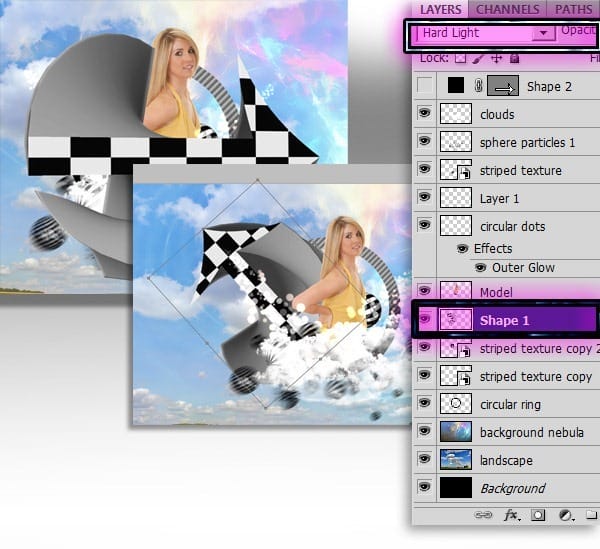
Task: Hide the landscape layer
Action: [425, 460]
